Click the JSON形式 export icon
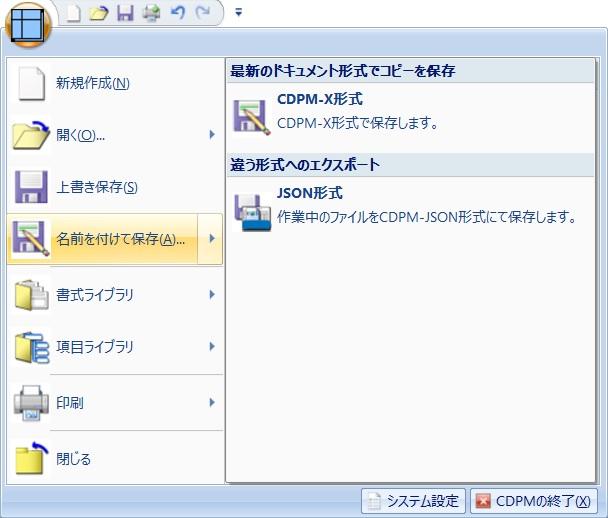The height and width of the screenshot is (518, 608). (x=252, y=212)
